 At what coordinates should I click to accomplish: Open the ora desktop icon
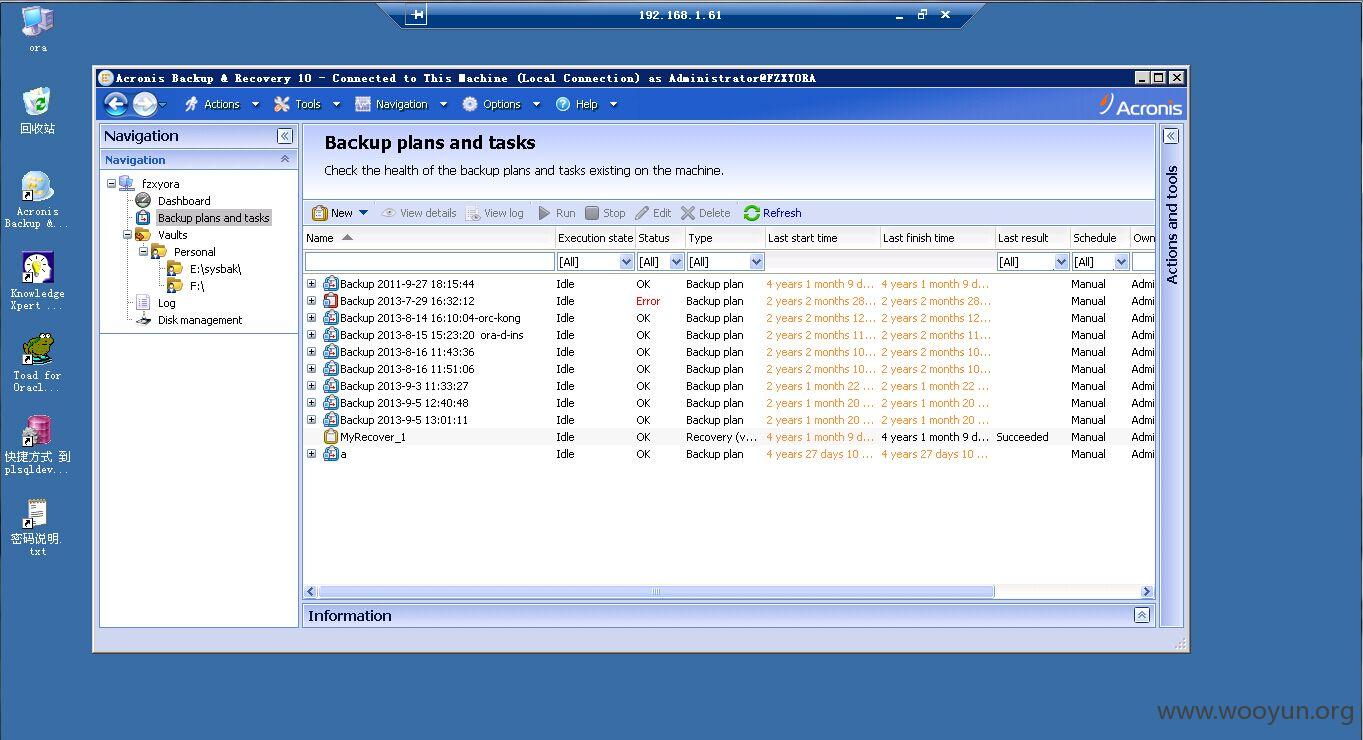[x=37, y=29]
